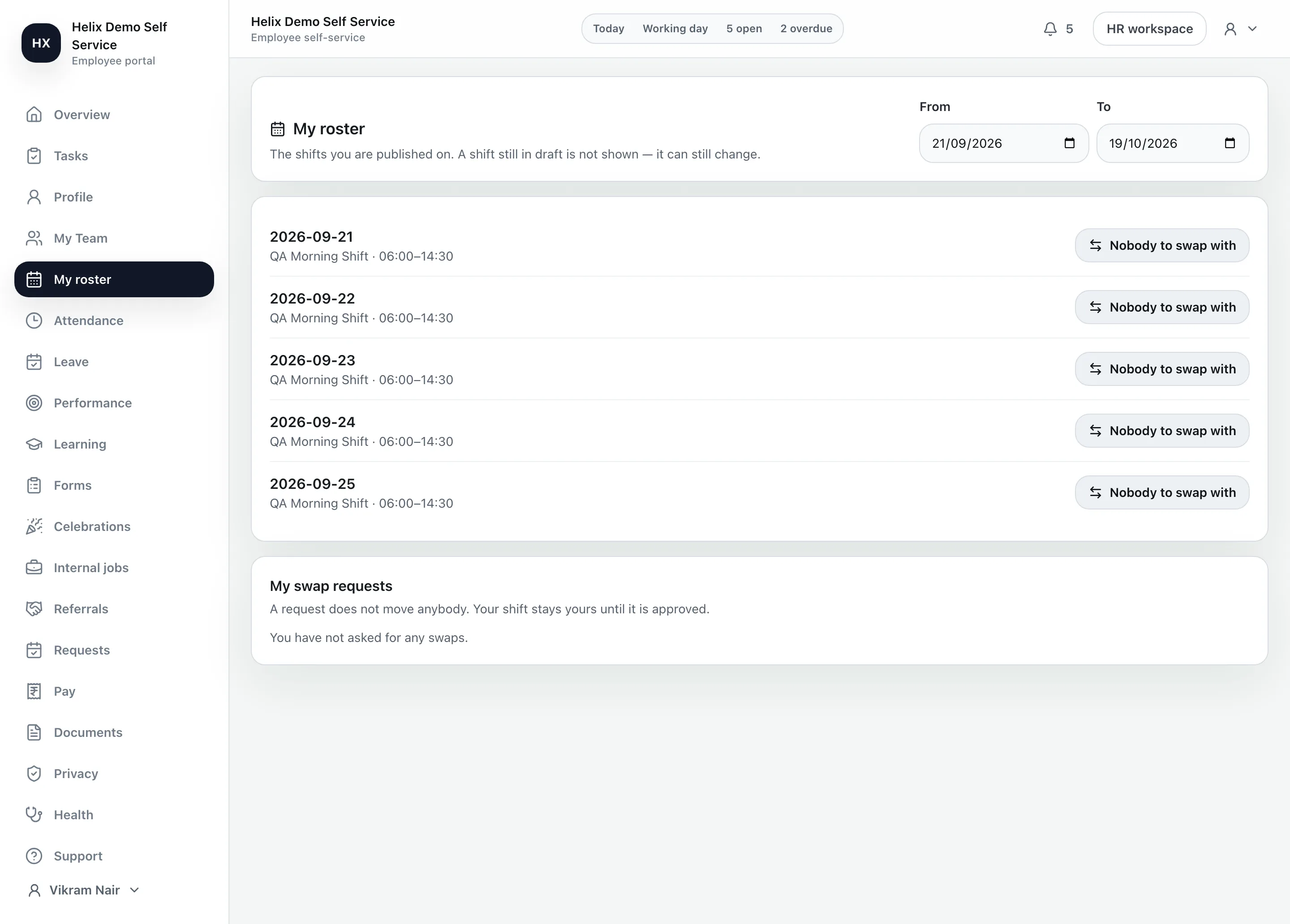This screenshot has width=1290, height=924.
Task: Click the Performance target icon
Action: (34, 403)
